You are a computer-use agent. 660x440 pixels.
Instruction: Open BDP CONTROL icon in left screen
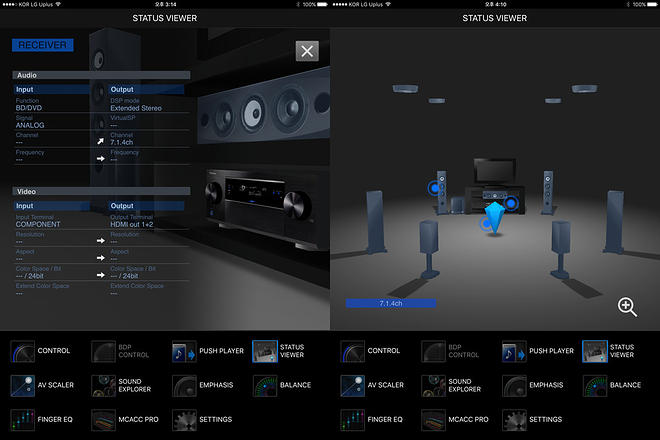(x=104, y=351)
